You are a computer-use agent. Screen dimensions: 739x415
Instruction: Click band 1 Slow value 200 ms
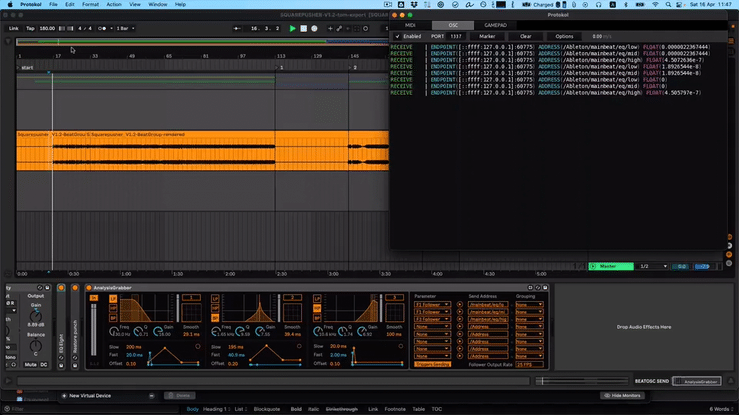click(x=134, y=347)
